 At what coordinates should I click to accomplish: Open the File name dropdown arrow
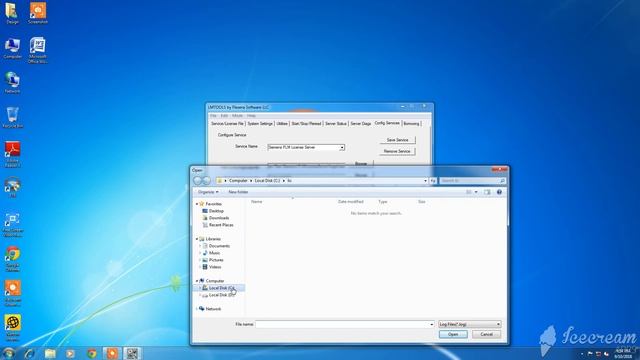(431, 324)
